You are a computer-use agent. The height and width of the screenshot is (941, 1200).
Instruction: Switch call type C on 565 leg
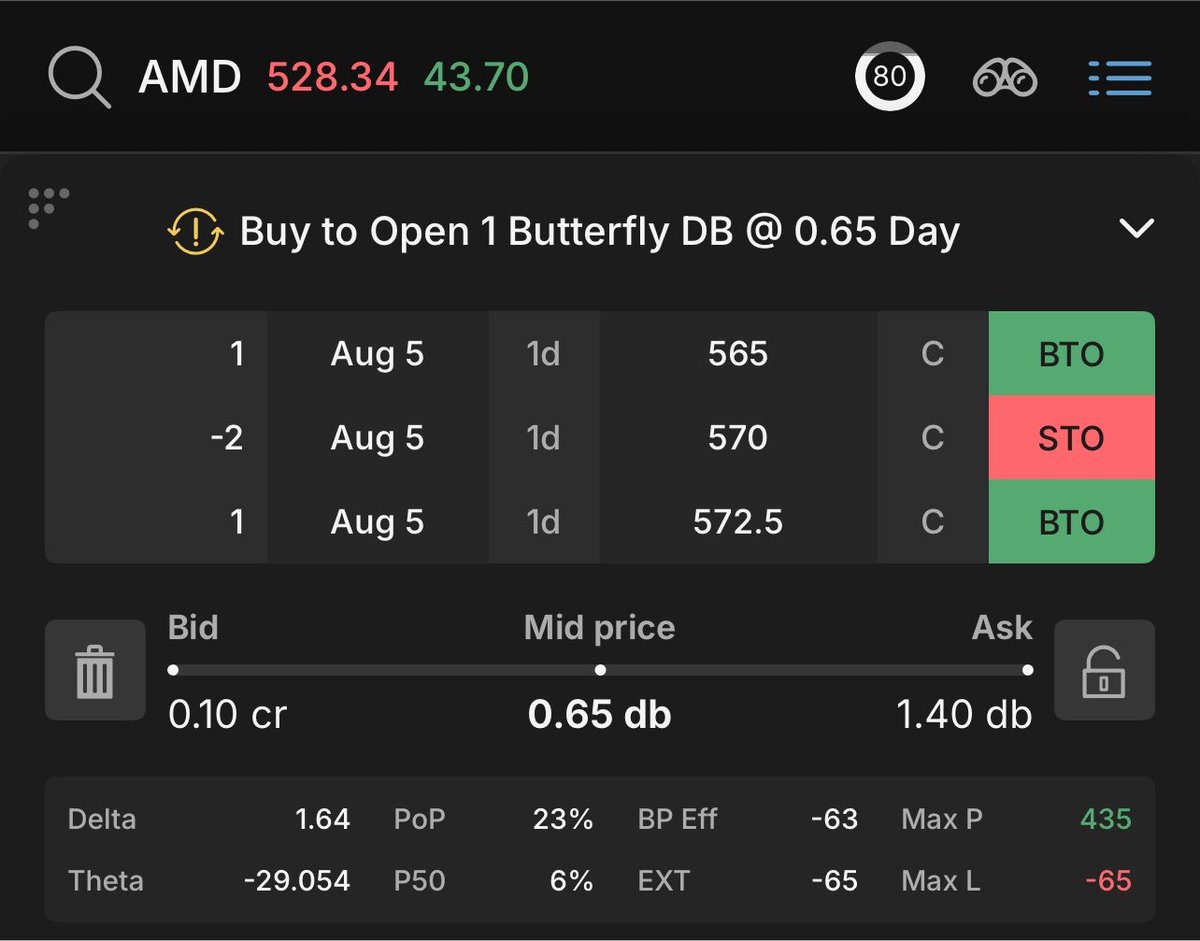[932, 354]
